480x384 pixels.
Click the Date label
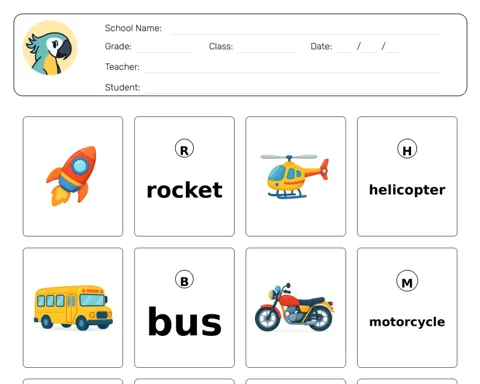point(321,46)
